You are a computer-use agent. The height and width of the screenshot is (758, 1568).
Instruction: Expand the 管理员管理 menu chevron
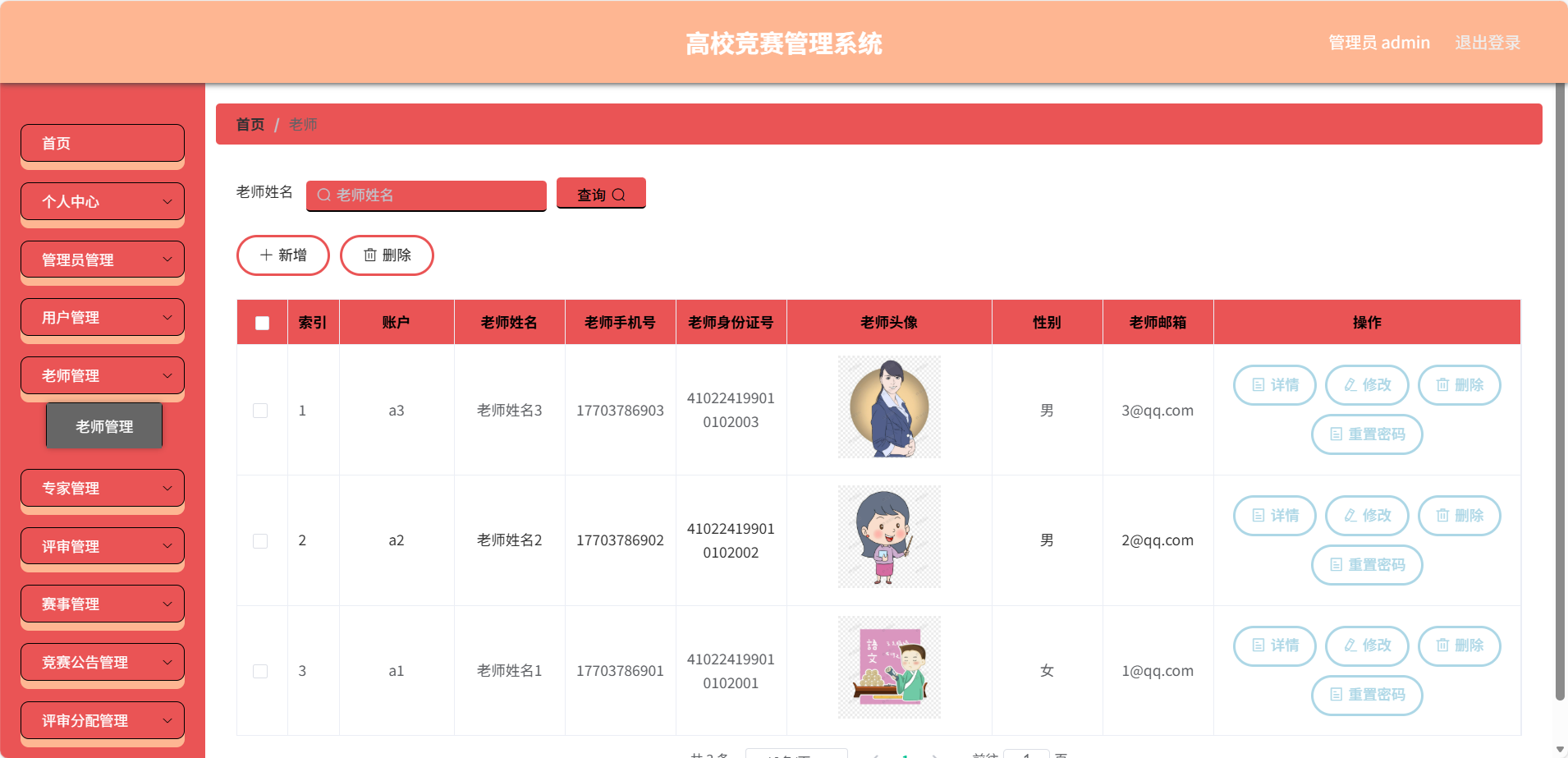(x=167, y=260)
